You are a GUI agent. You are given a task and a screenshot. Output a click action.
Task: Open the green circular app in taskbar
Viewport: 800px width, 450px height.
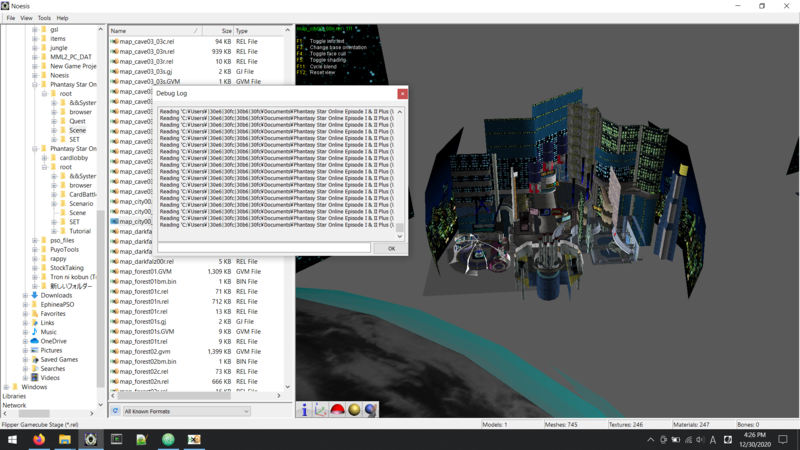pyautogui.click(x=168, y=439)
